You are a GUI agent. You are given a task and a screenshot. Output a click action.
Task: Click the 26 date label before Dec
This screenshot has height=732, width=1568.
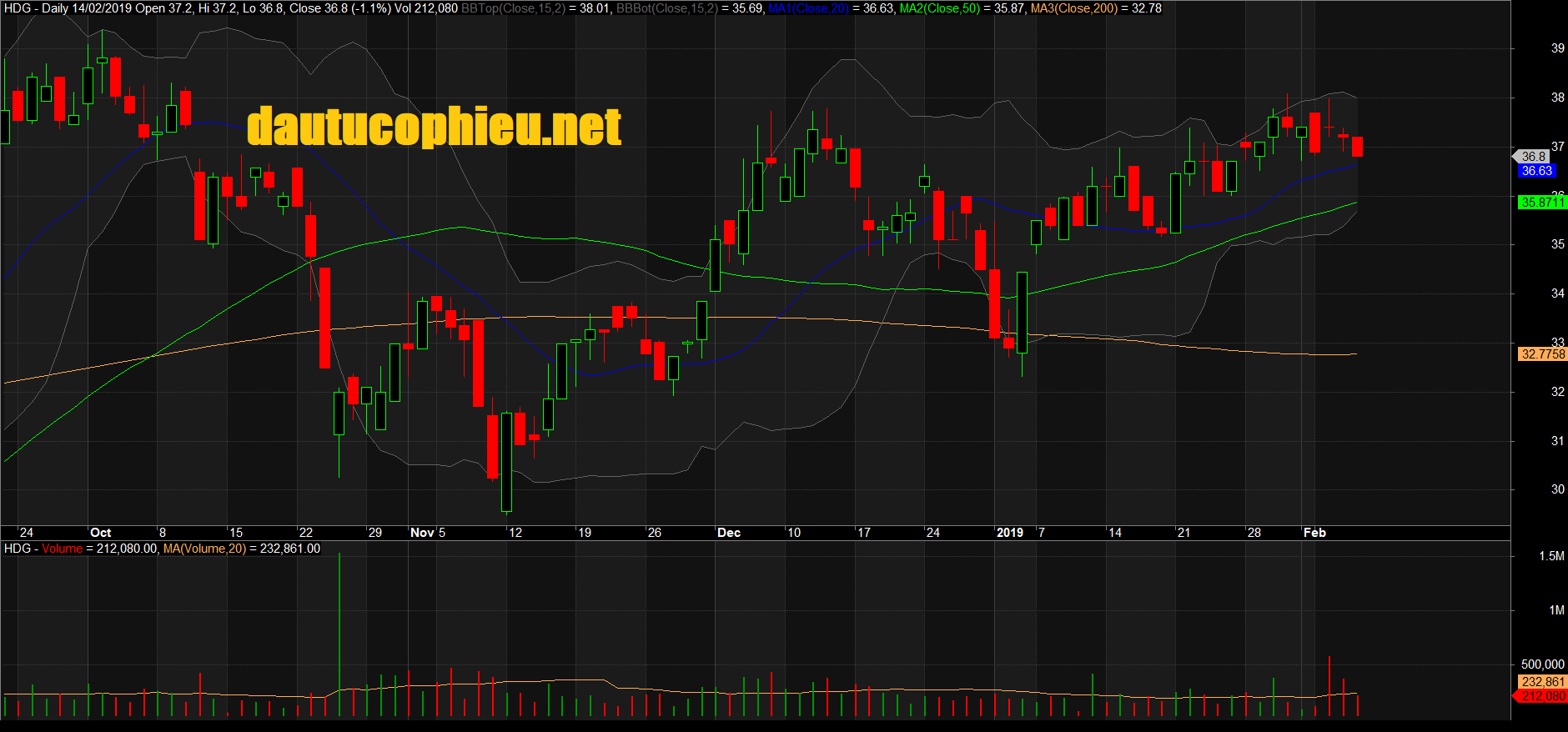pyautogui.click(x=655, y=533)
